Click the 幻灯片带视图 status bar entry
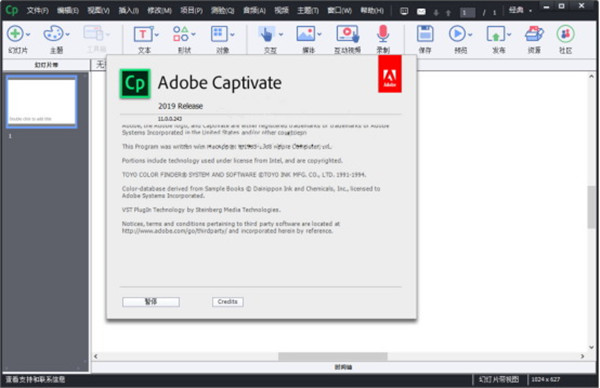Screen dimensions: 600x388 coord(499,380)
